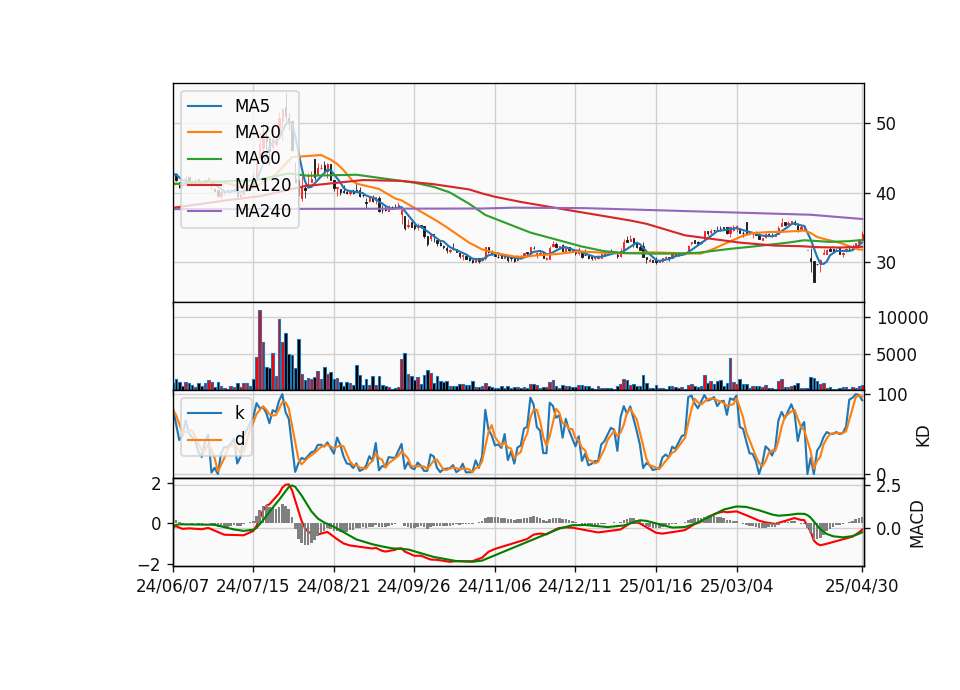Click the MA20 legend label
This screenshot has width=960, height=690.
pyautogui.click(x=257, y=132)
